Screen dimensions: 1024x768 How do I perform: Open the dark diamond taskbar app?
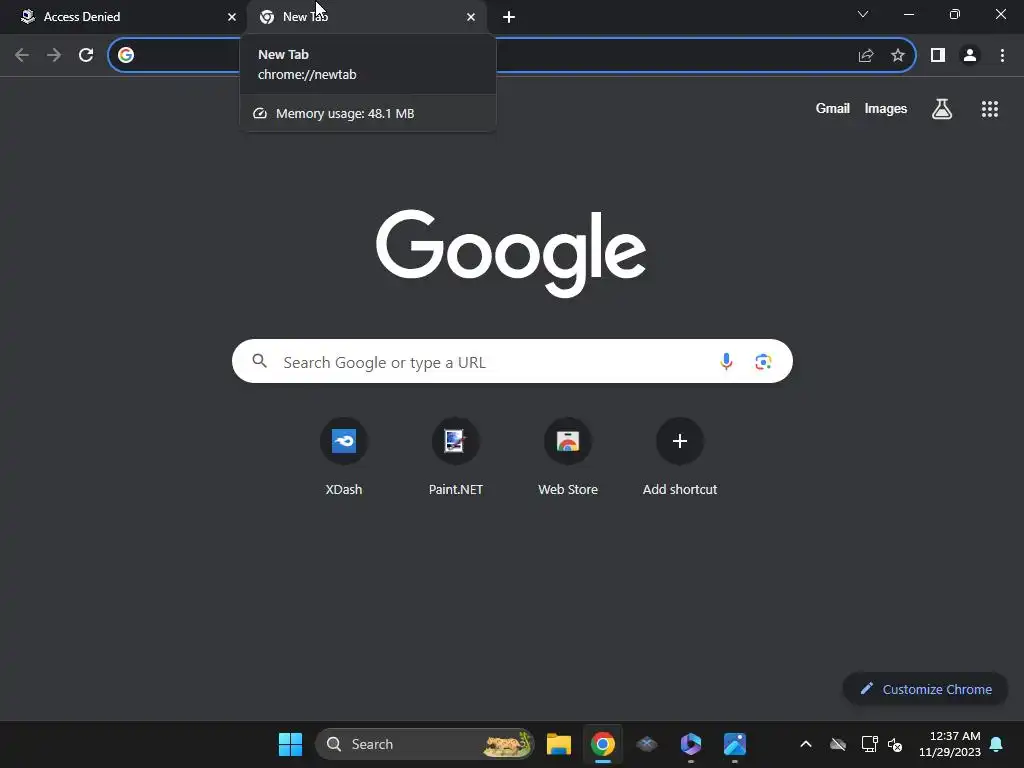647,744
